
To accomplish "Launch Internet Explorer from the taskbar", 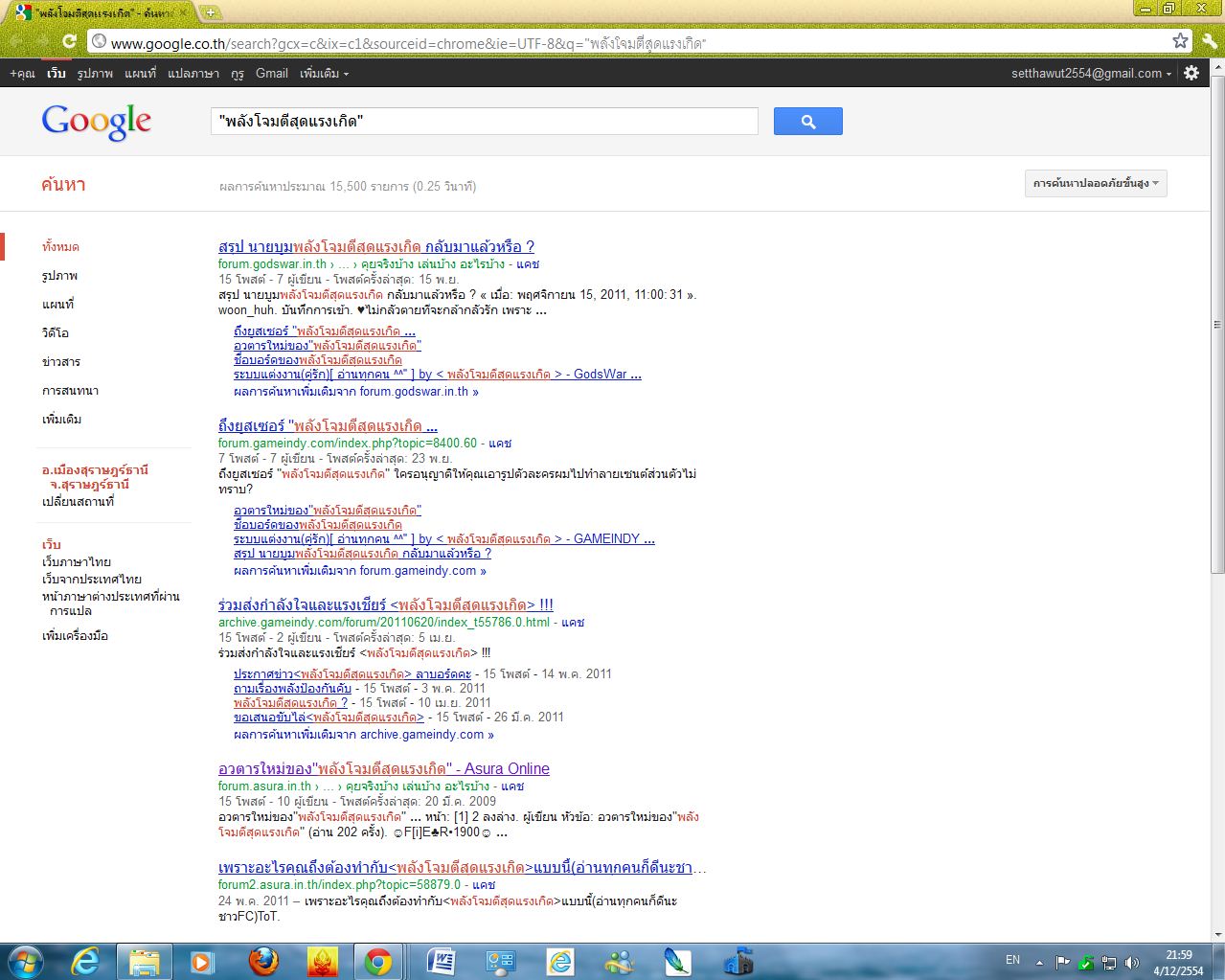I will tap(85, 962).
